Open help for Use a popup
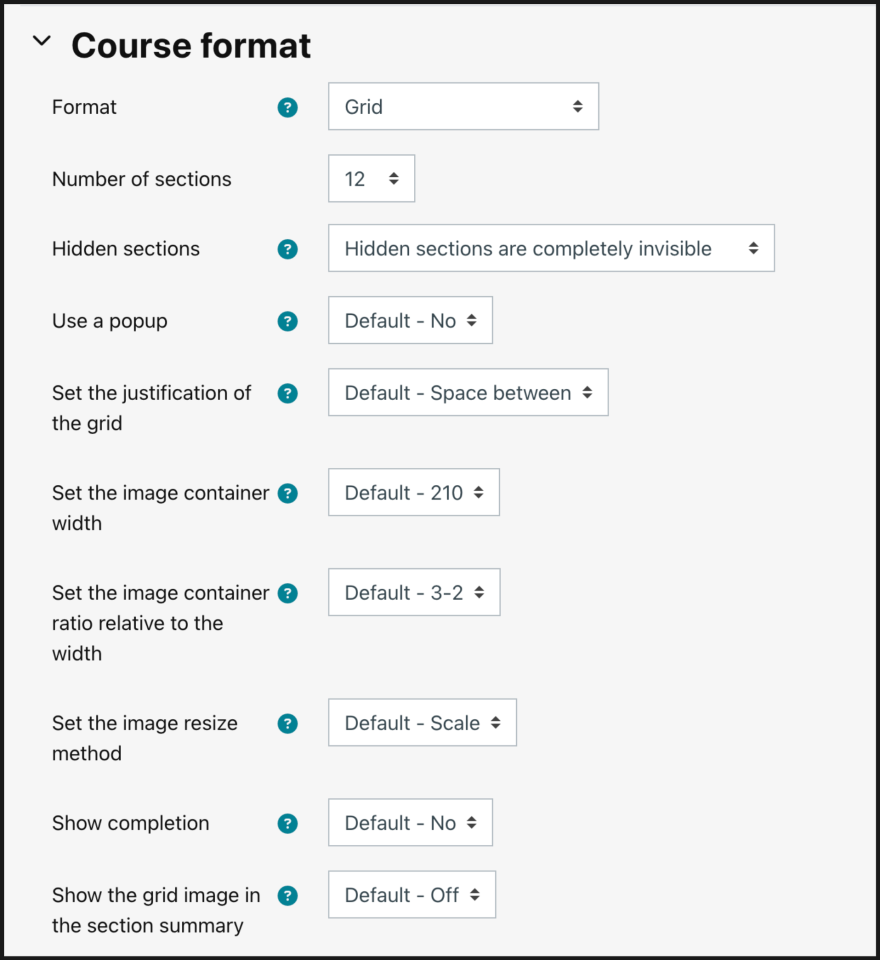880x960 pixels. click(x=288, y=321)
